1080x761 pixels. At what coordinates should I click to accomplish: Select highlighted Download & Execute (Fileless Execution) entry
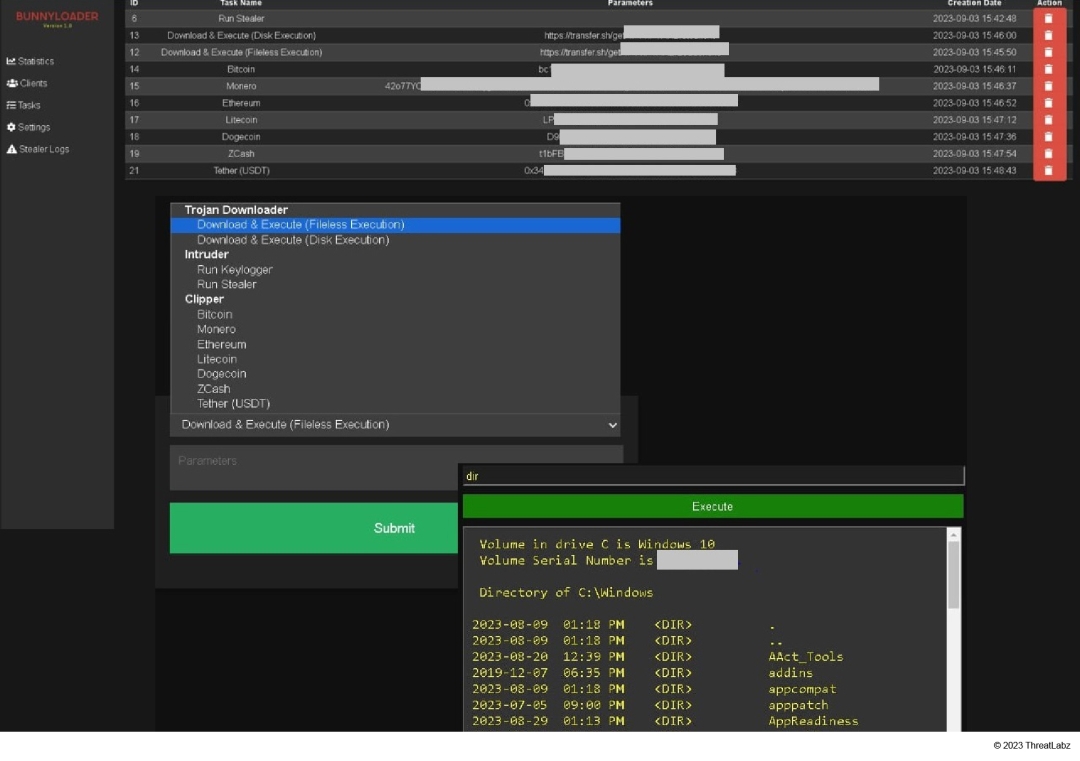coord(300,225)
